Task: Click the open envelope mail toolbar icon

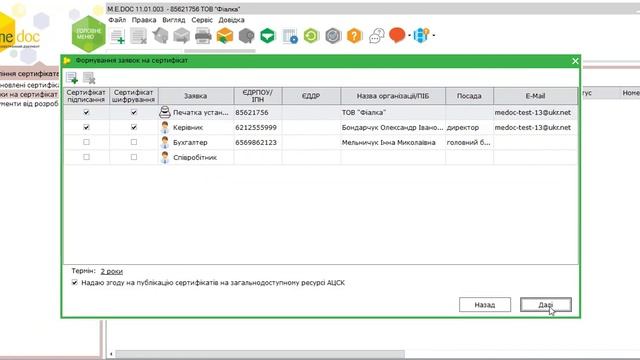Action: [182, 36]
